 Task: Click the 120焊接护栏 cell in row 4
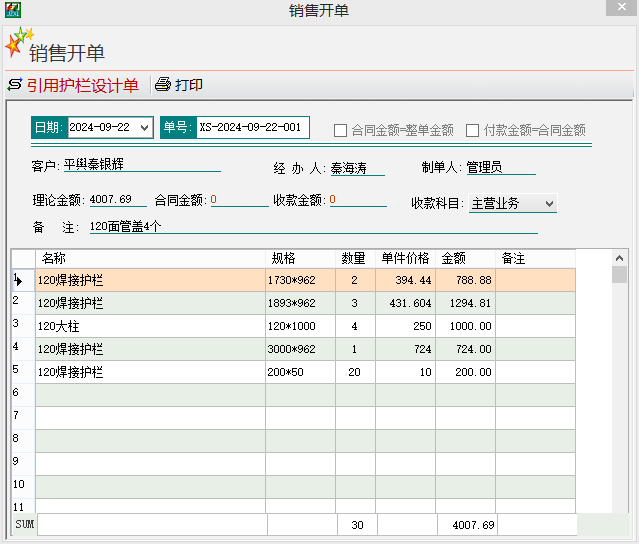point(150,349)
